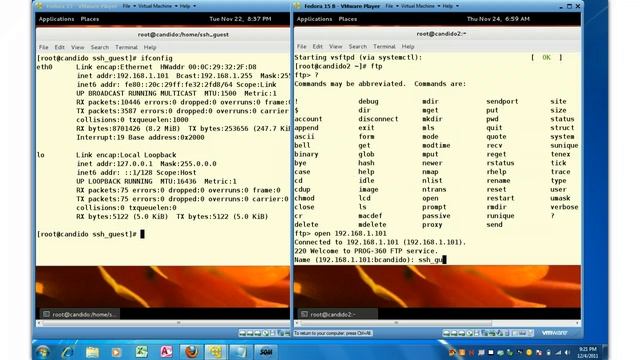Screen dimensions: 640x360
Task: Open View menu in root@candido terminal
Action: pyautogui.click(x=78, y=47)
